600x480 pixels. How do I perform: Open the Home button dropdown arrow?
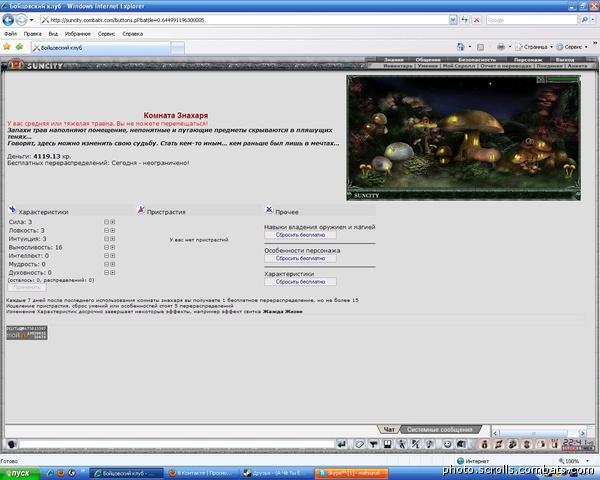(x=470, y=47)
